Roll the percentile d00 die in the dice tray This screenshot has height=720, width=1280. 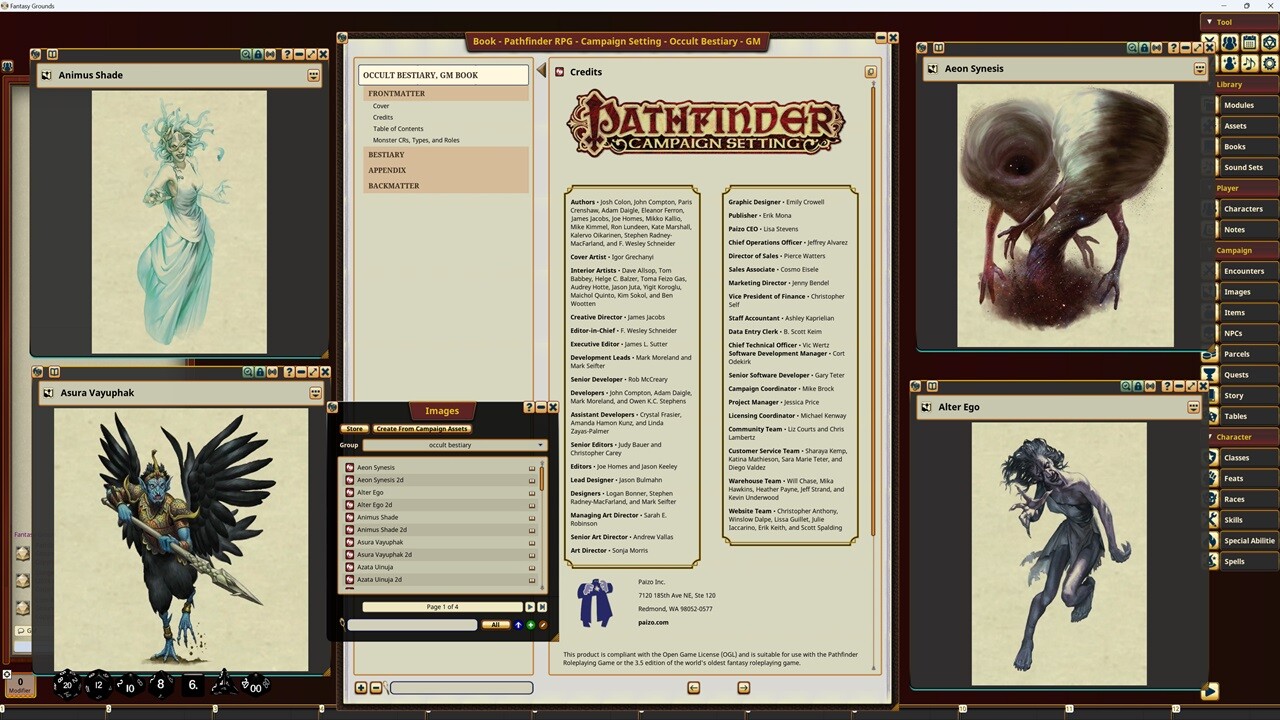(257, 685)
